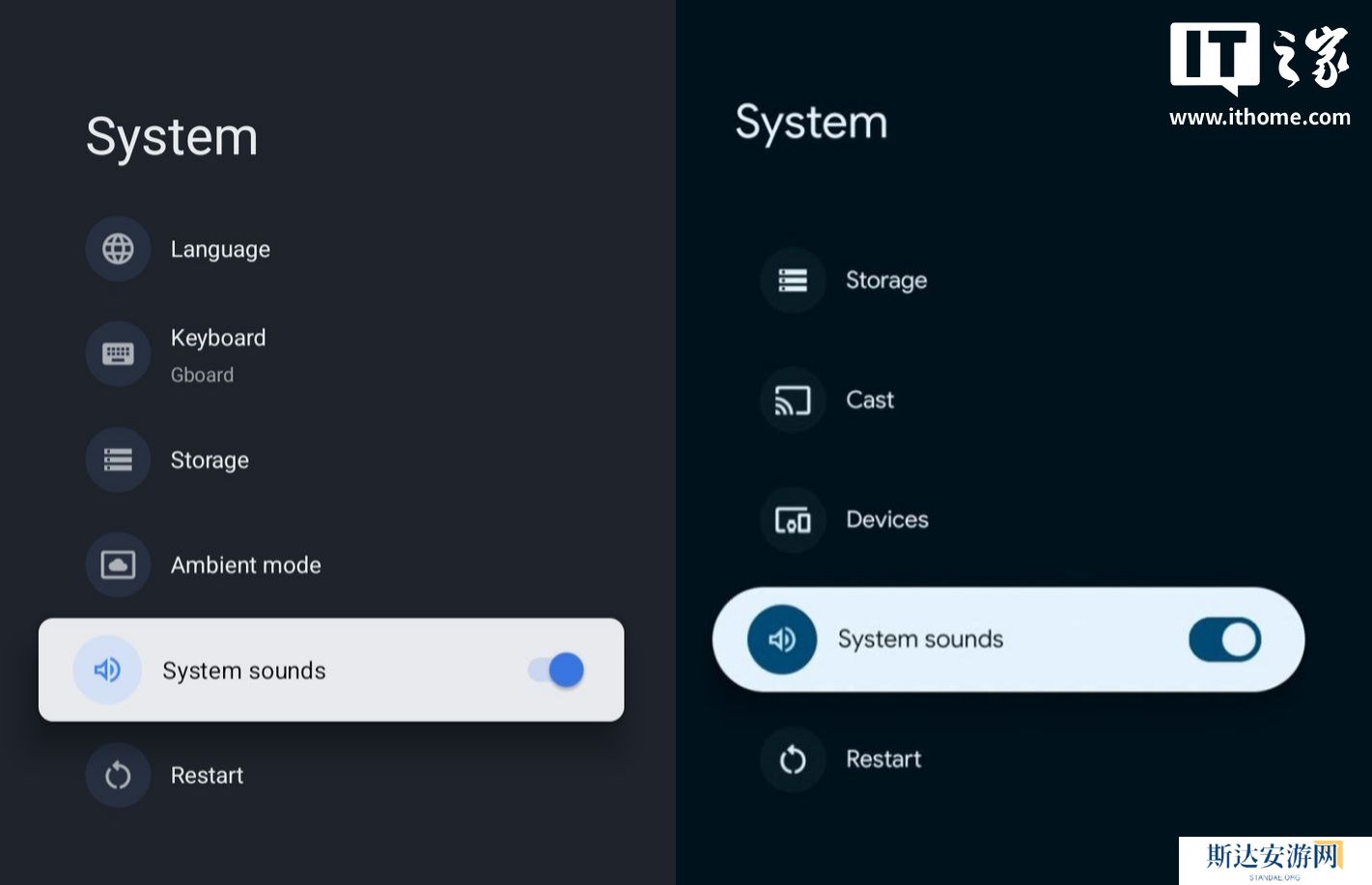
Task: Click the Chinese watermark logo at the bottom corner
Action: pyautogui.click(x=1274, y=858)
